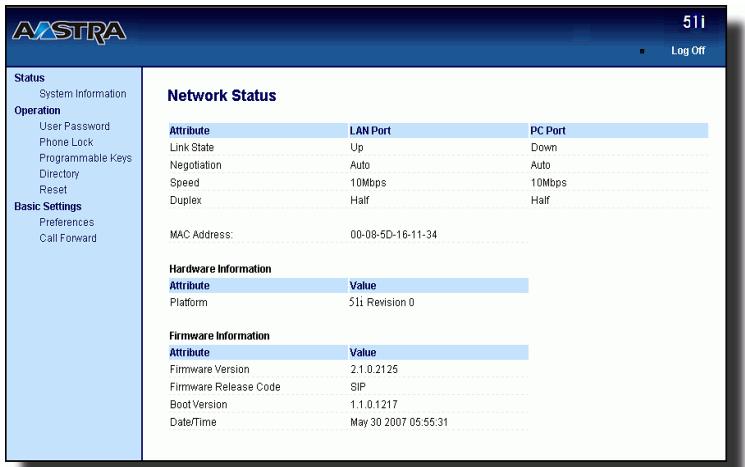Viewport: 745px width, 467px height.
Task: Click the LAN Port speed 10Mbps value
Action: click(368, 182)
